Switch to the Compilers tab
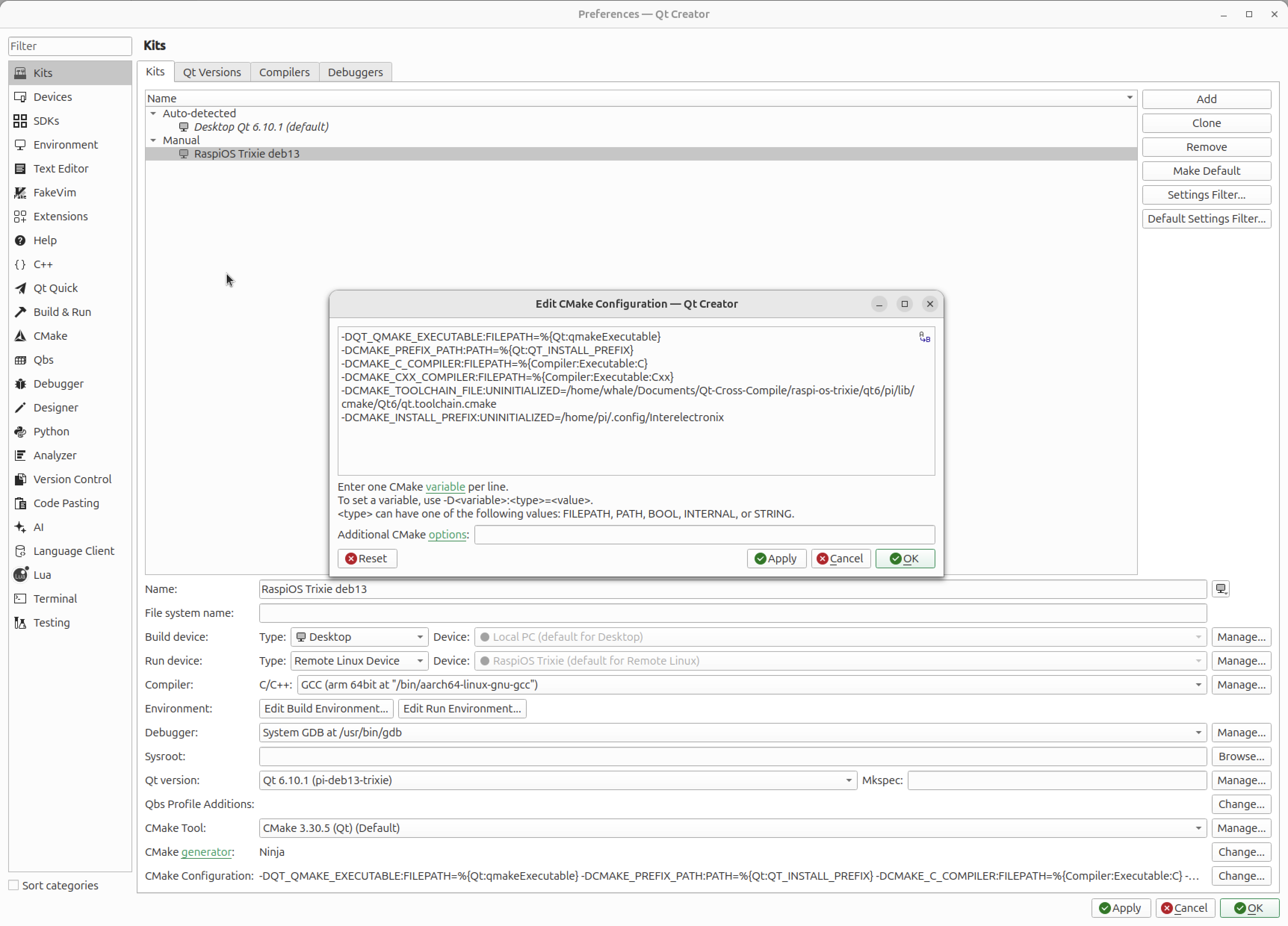 coord(284,72)
